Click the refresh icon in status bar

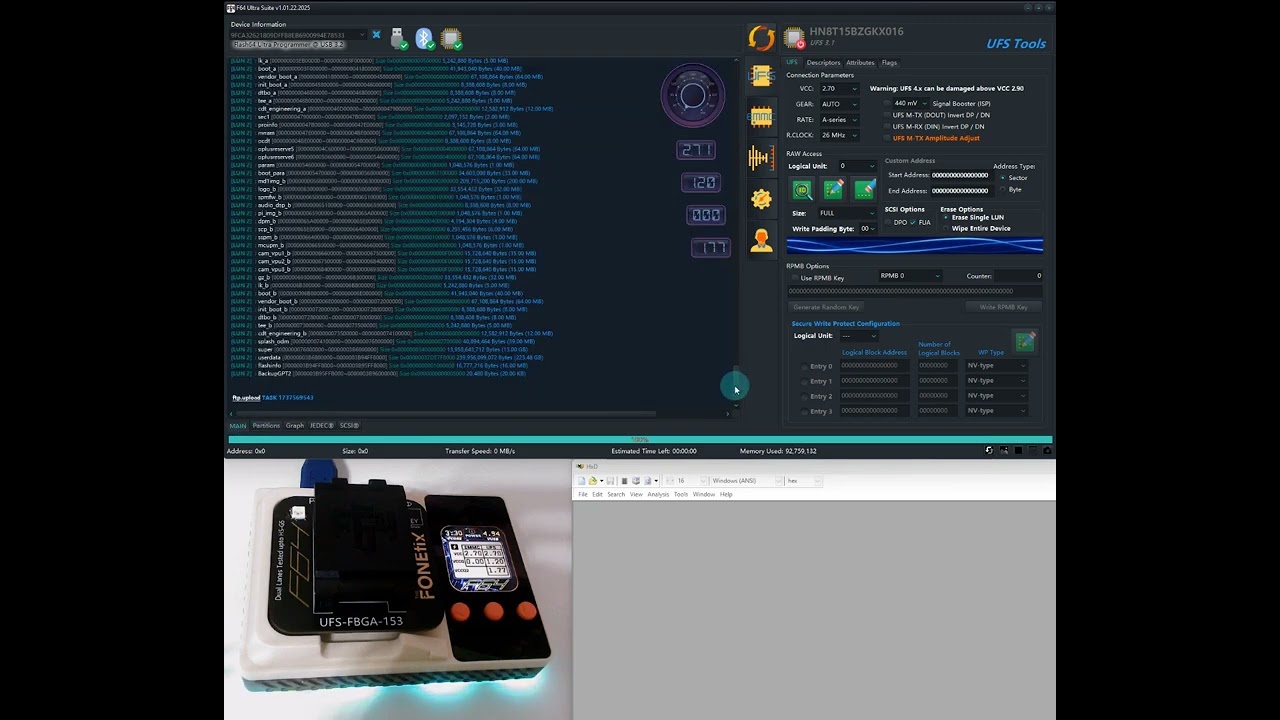pyautogui.click(x=989, y=451)
